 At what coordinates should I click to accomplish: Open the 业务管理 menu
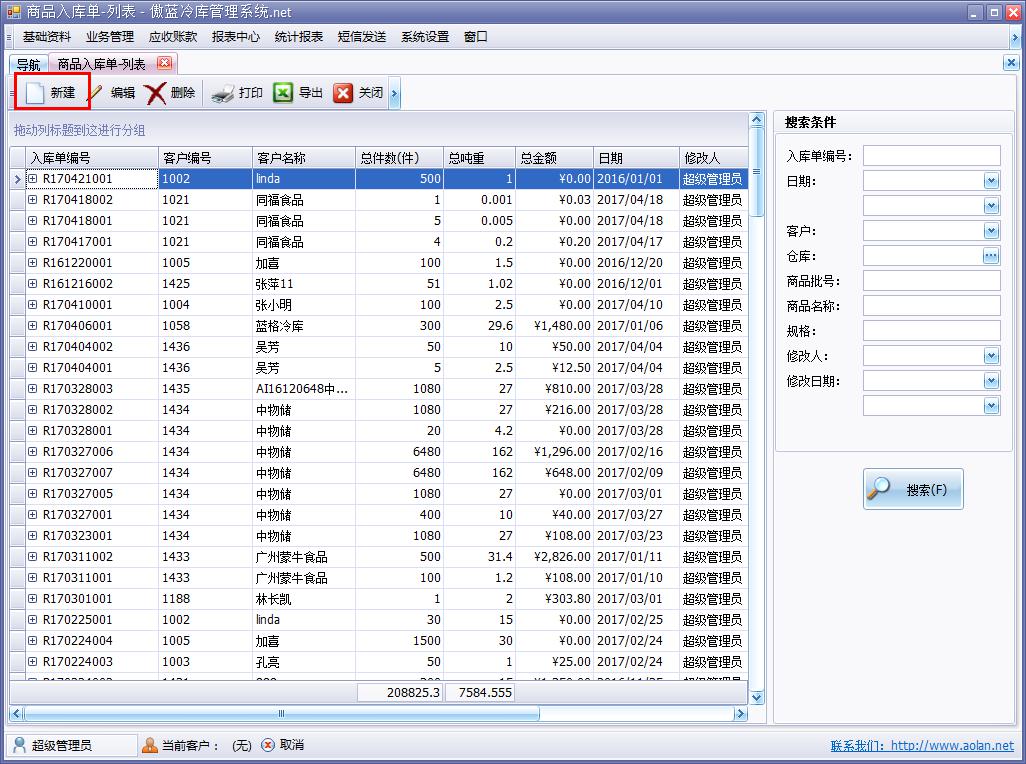(x=109, y=37)
